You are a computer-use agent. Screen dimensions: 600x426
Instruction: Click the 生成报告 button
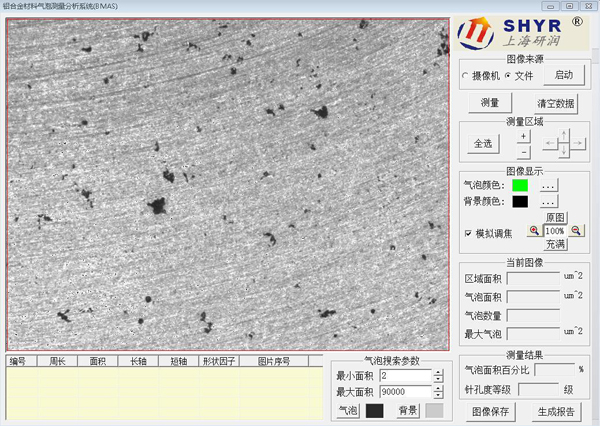tap(556, 411)
